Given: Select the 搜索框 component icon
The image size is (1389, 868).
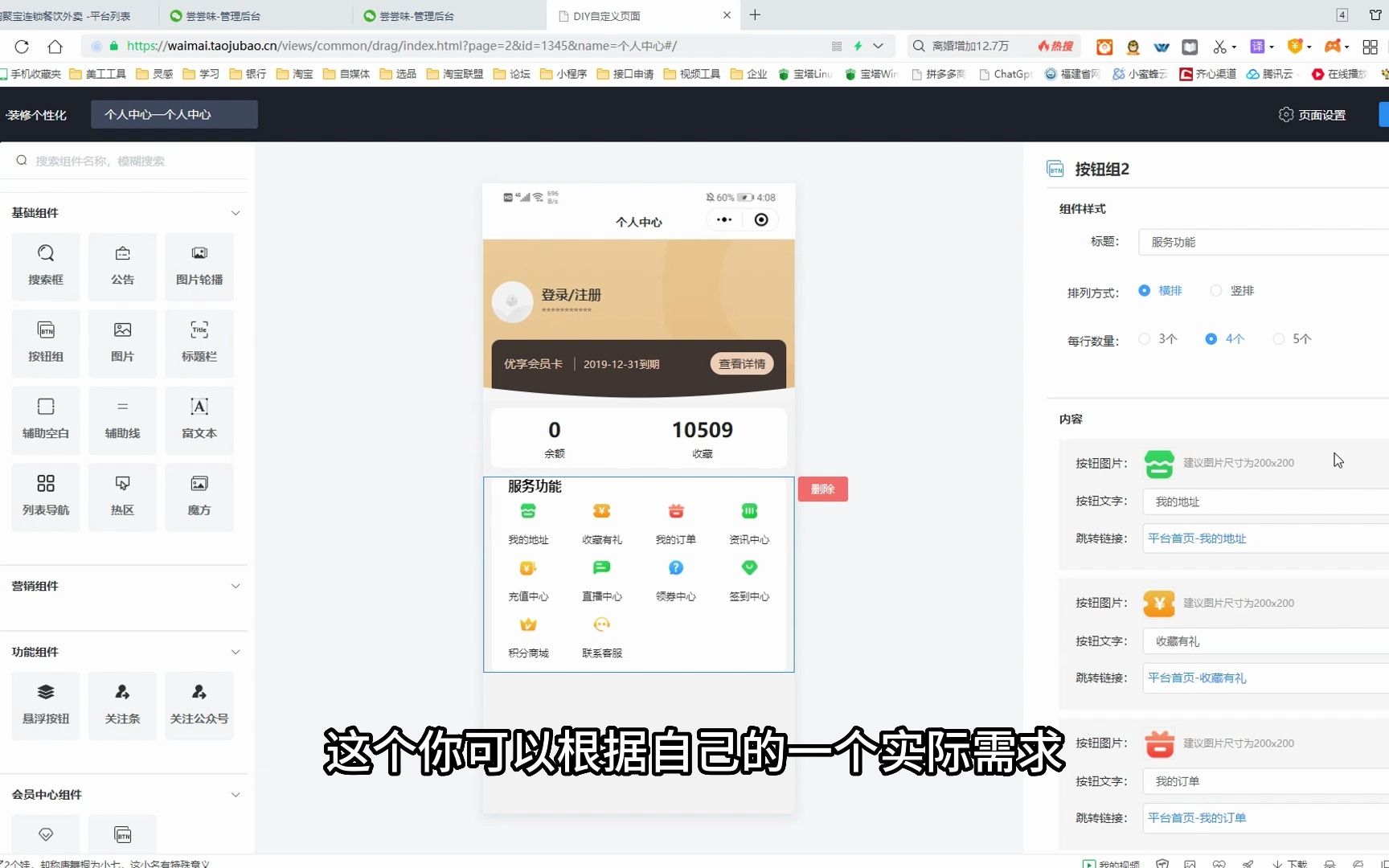Looking at the screenshot, I should pyautogui.click(x=46, y=265).
